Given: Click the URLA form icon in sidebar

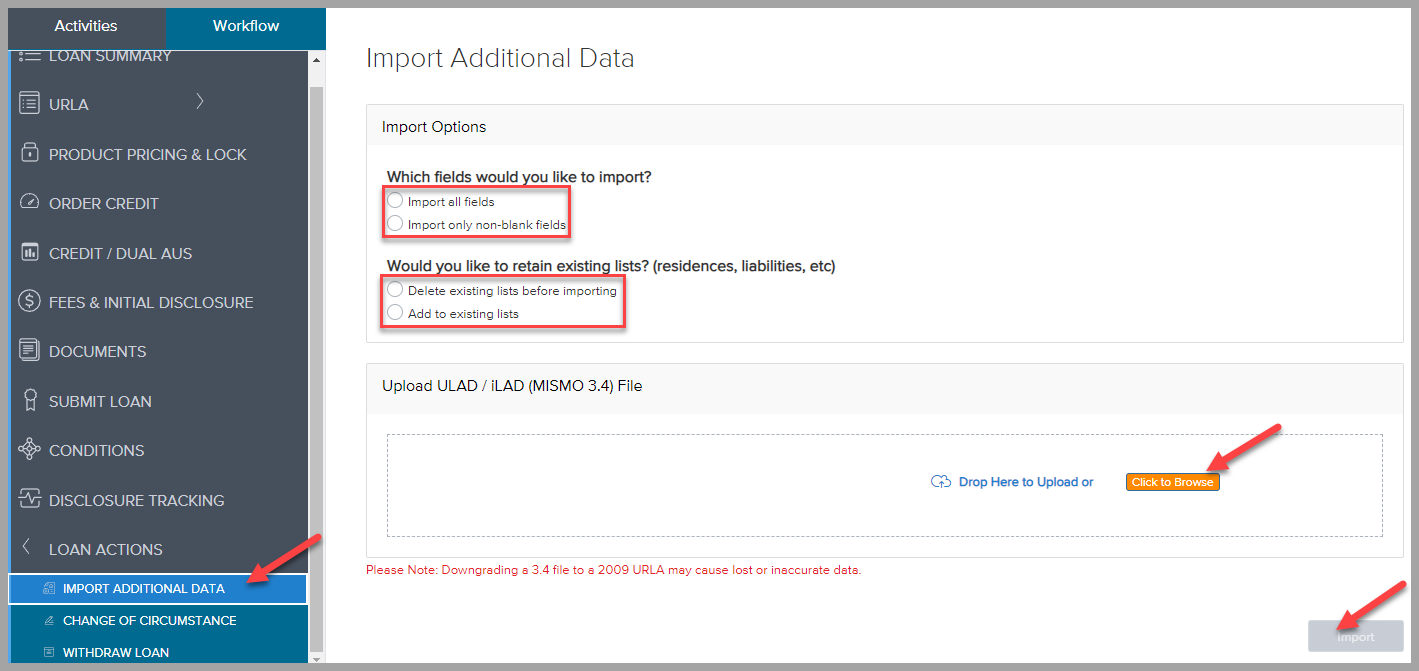Looking at the screenshot, I should [x=29, y=104].
